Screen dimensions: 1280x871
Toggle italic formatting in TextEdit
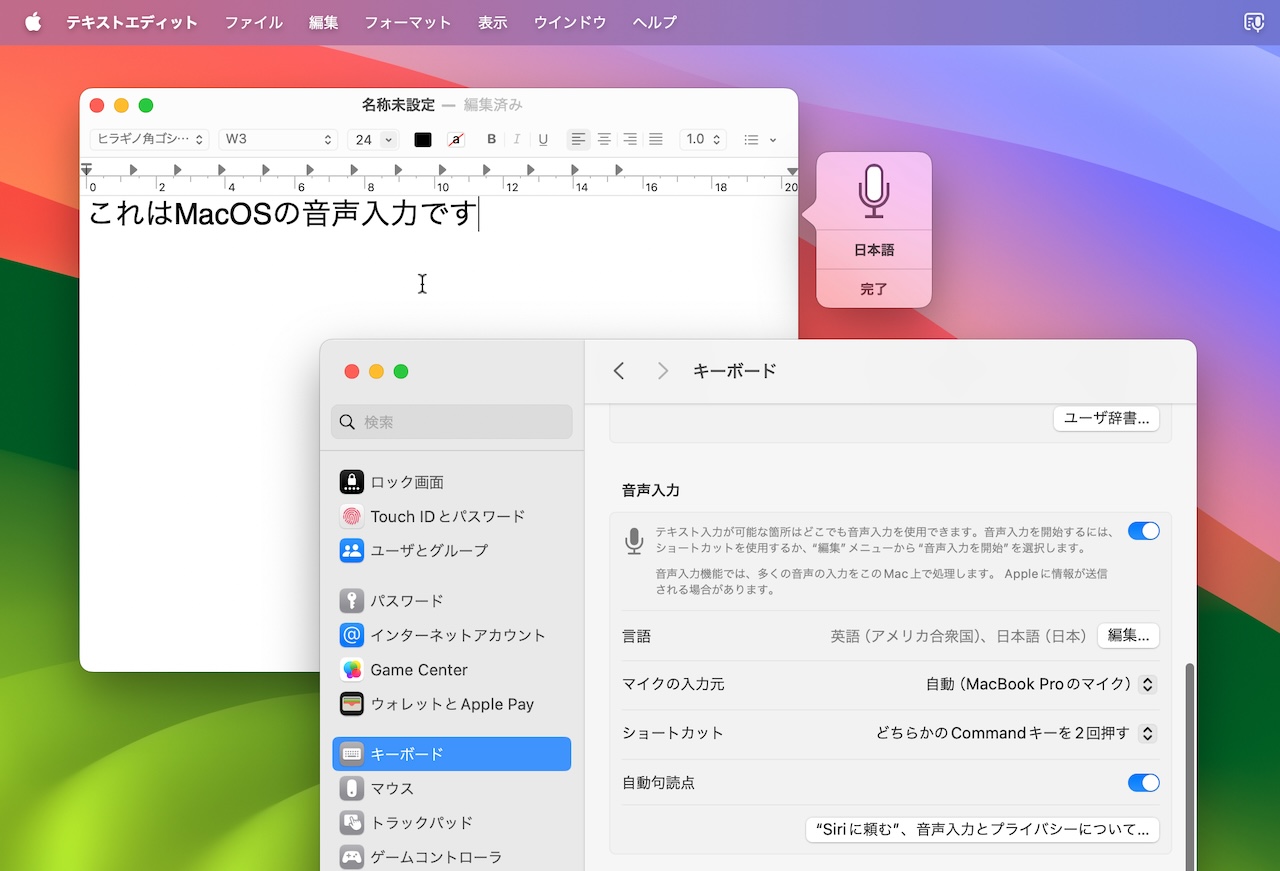click(517, 140)
